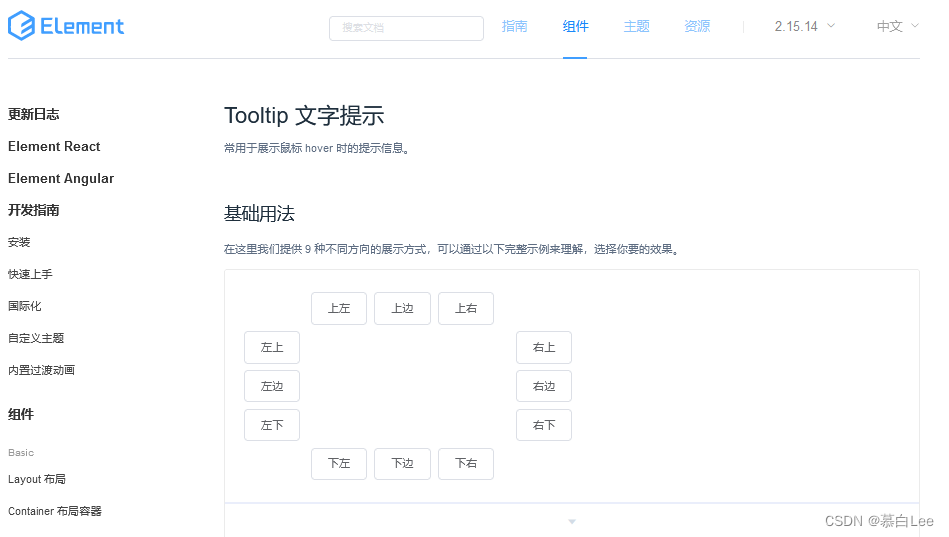Click the 右下 tooltip demo button
The image size is (949, 537).
pyautogui.click(x=543, y=425)
